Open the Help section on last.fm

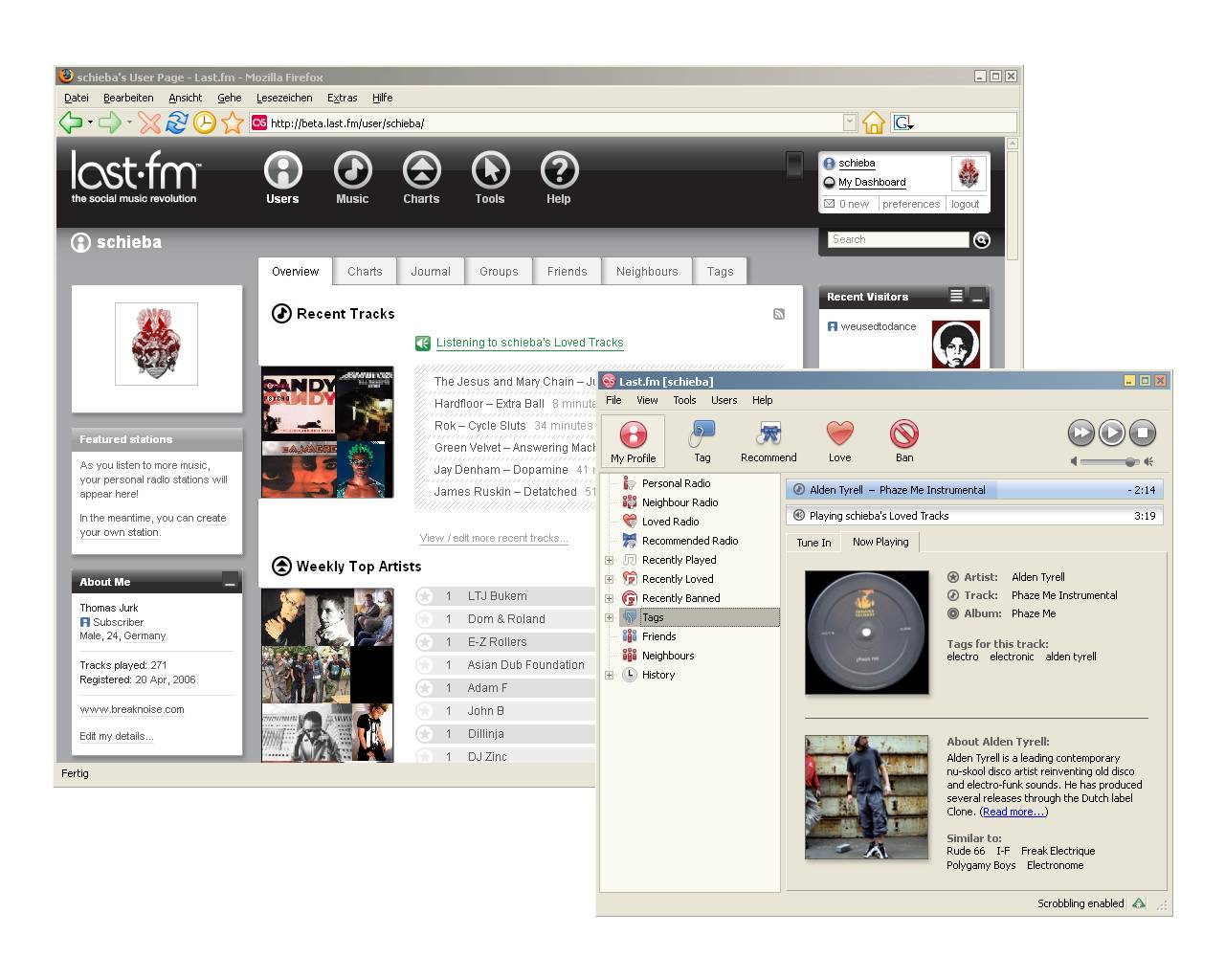coord(559,178)
